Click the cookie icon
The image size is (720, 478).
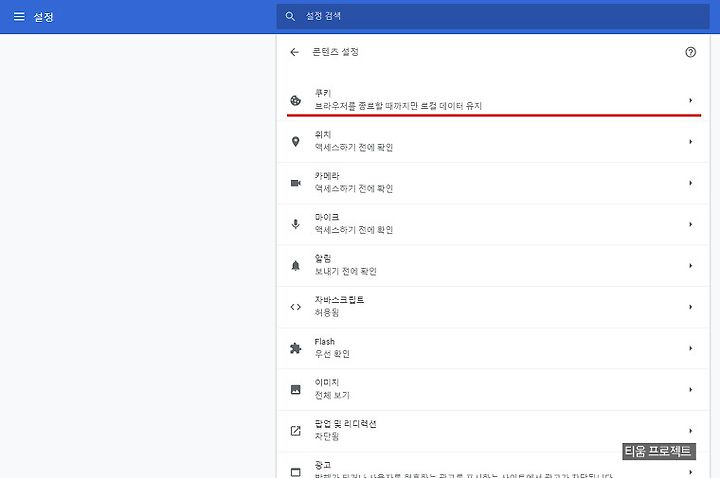[296, 100]
